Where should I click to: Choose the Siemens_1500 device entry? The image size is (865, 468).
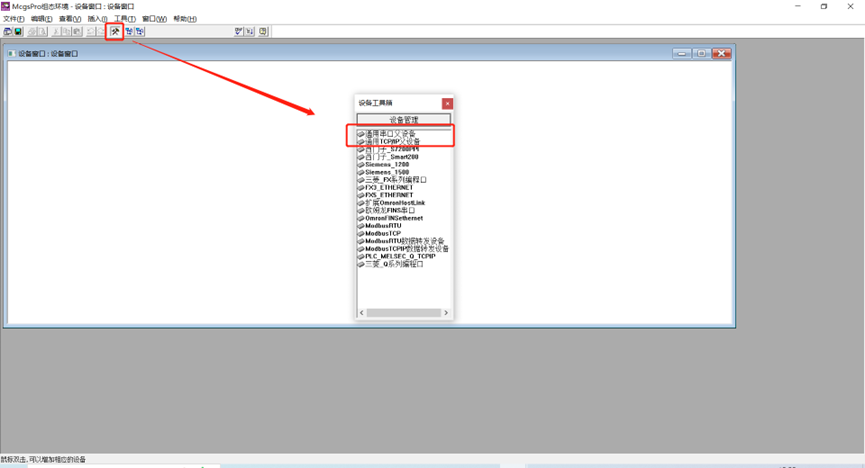point(387,172)
